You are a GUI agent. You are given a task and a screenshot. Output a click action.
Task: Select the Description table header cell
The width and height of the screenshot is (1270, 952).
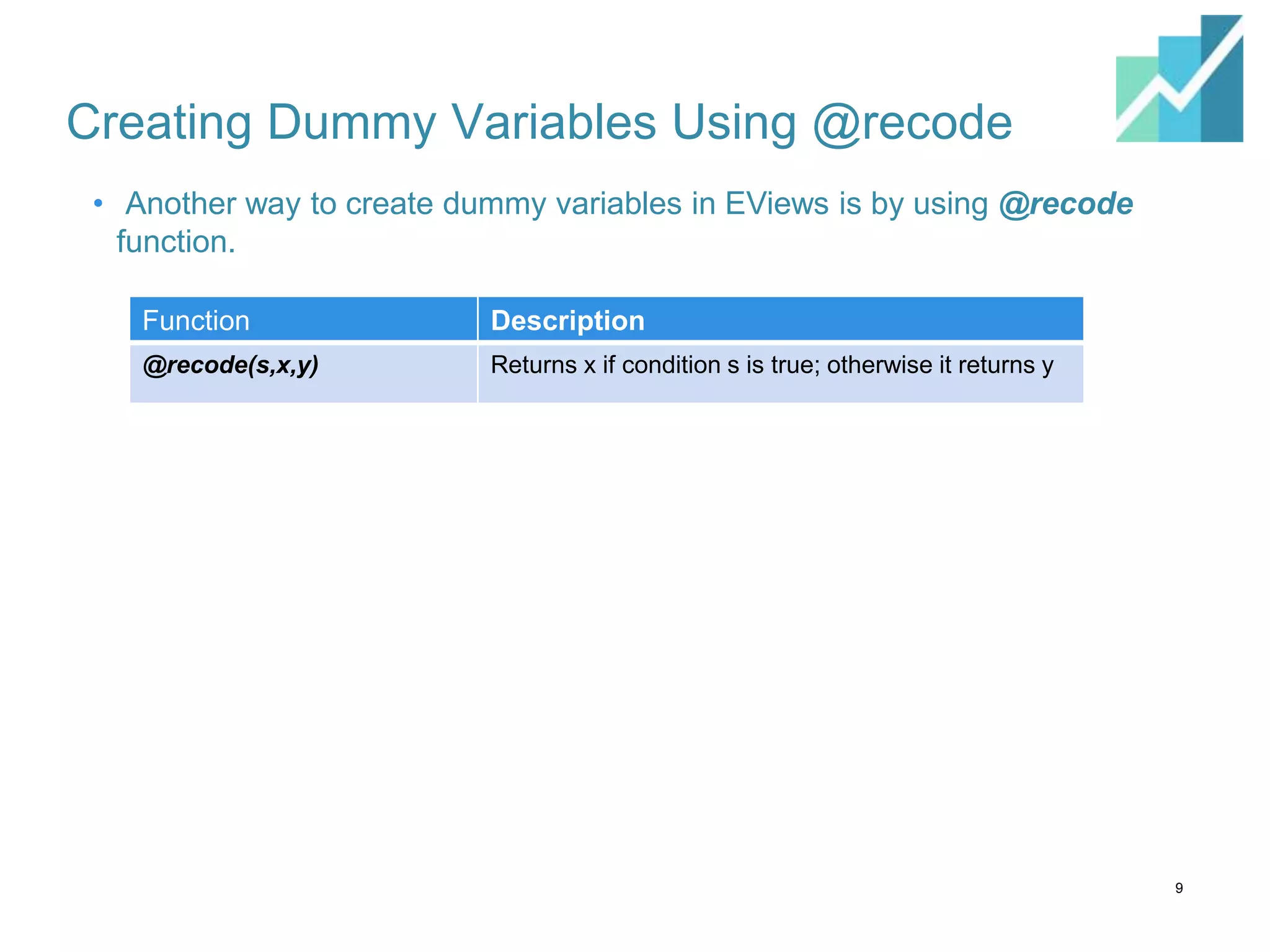[x=780, y=320]
